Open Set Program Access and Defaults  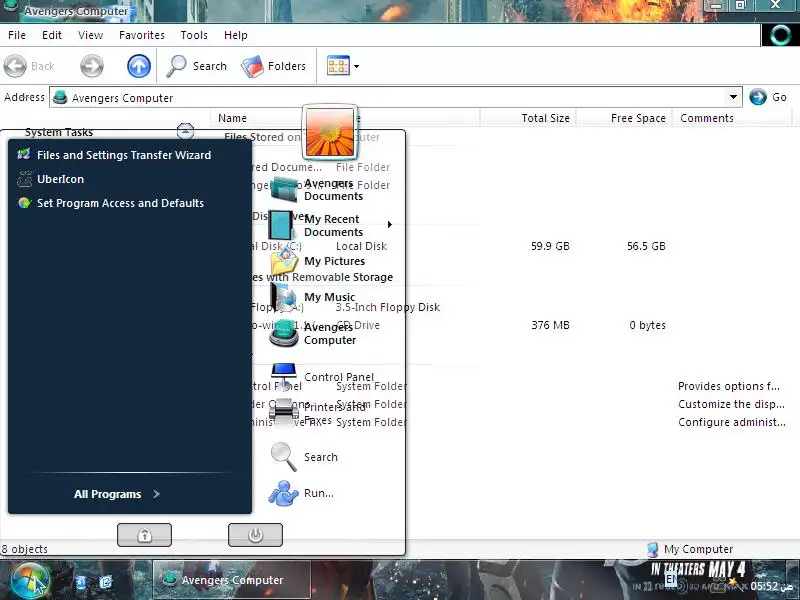(x=120, y=203)
